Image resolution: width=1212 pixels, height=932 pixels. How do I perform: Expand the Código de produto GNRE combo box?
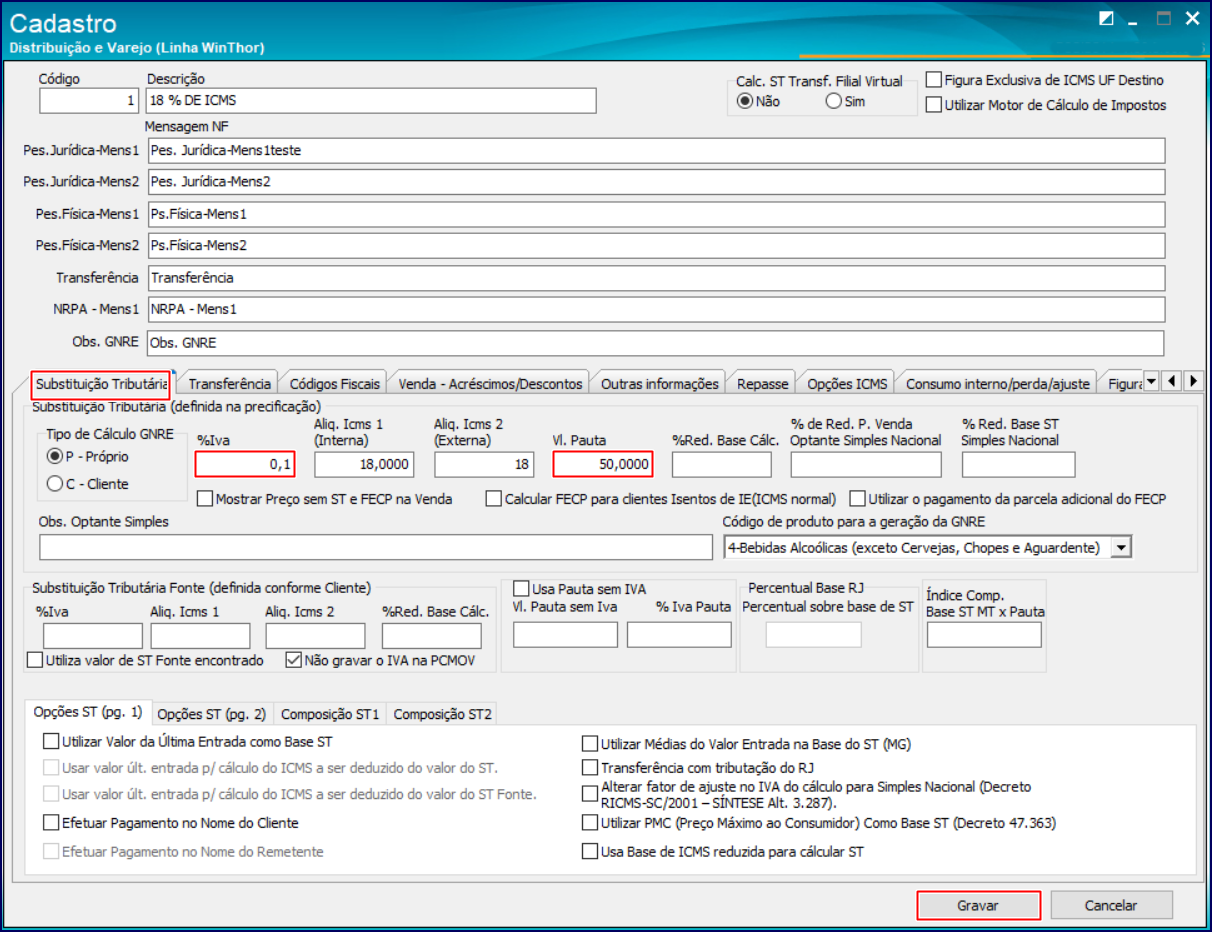tap(1122, 547)
